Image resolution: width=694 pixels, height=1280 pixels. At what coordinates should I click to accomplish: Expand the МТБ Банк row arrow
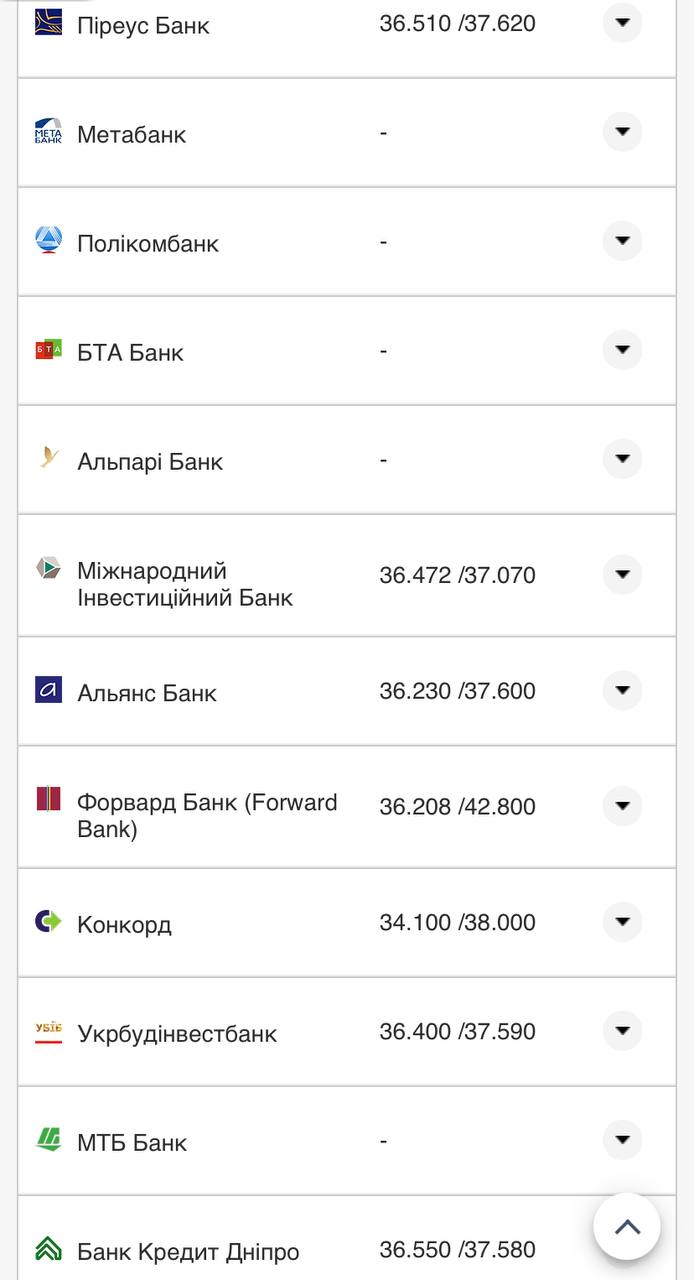point(622,1139)
